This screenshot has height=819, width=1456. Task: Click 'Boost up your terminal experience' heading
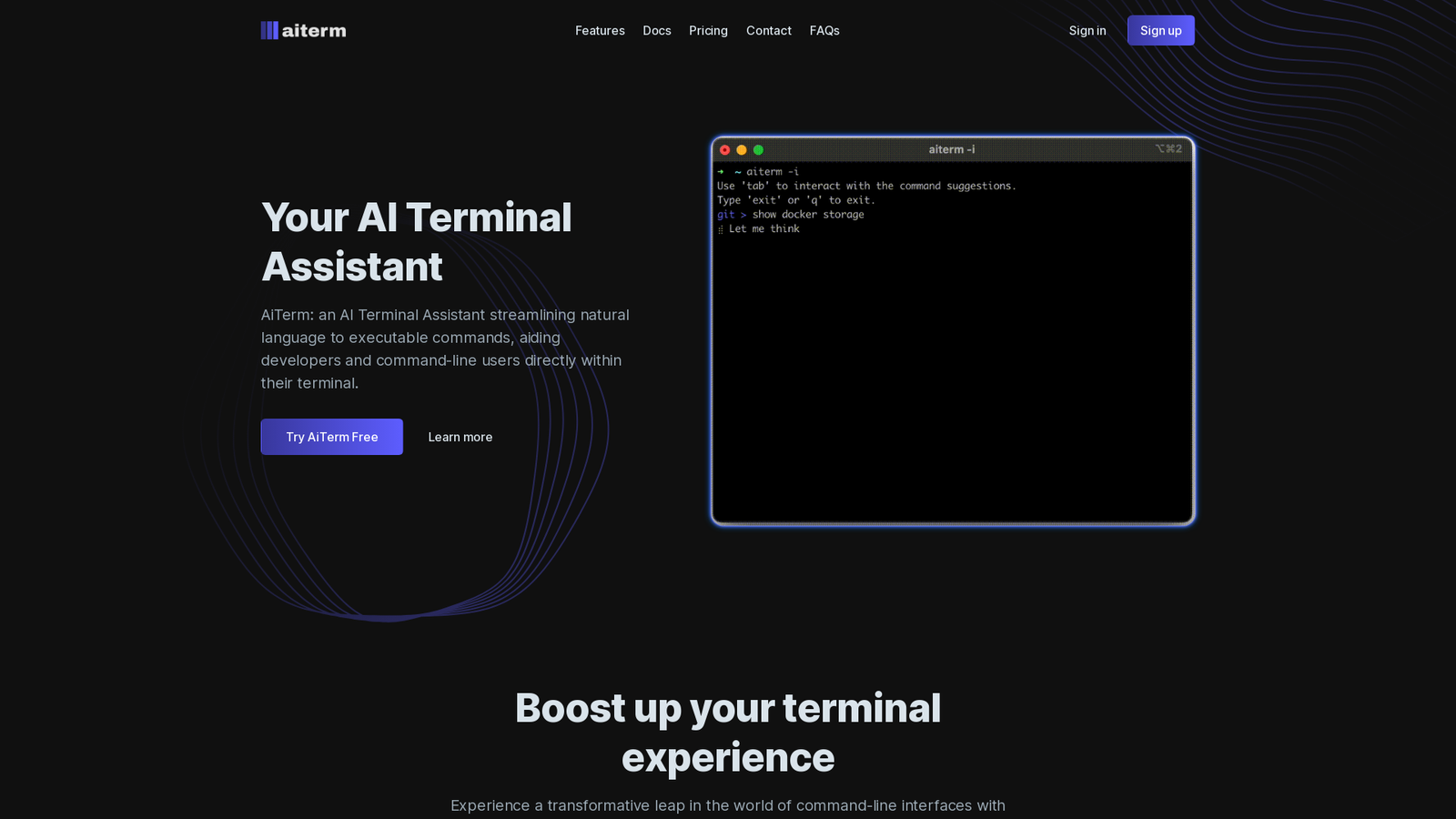pos(728,733)
